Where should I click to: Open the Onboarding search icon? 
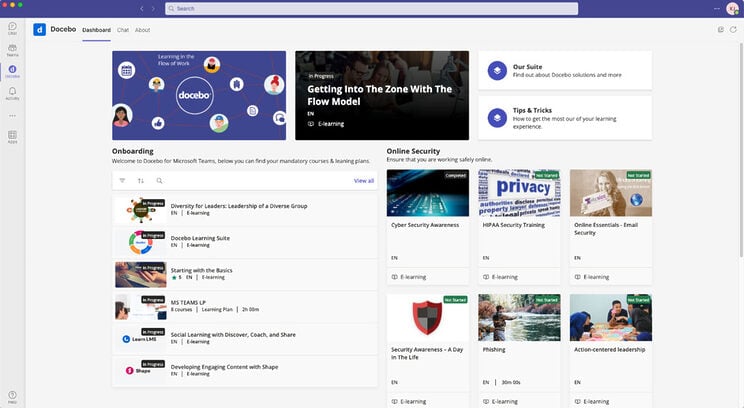click(159, 180)
